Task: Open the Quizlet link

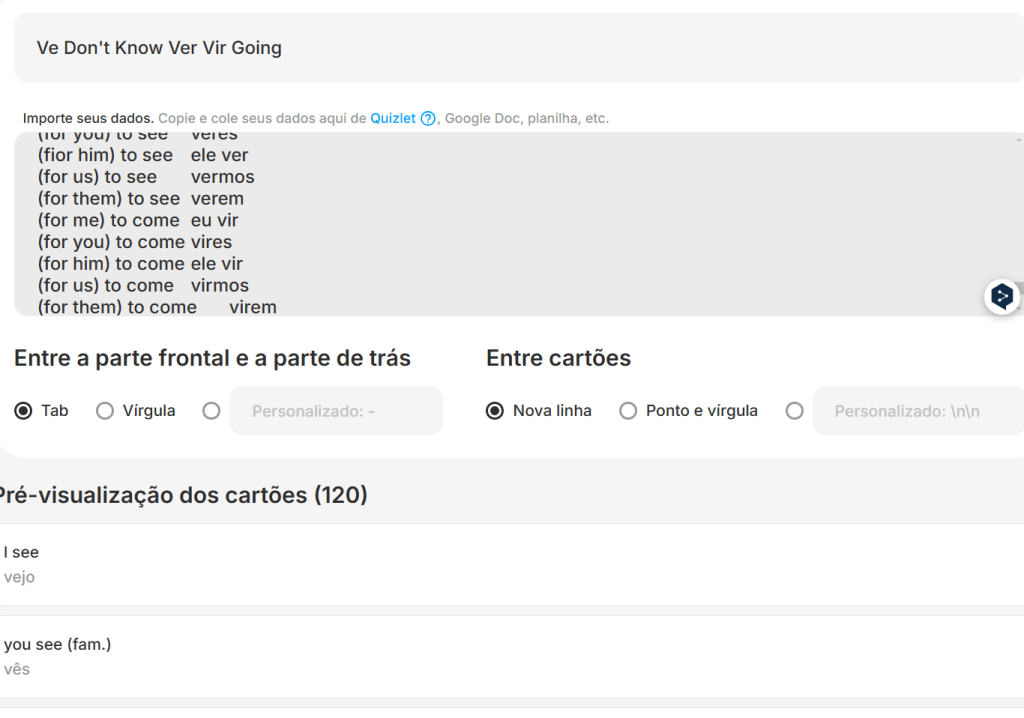Action: [392, 118]
